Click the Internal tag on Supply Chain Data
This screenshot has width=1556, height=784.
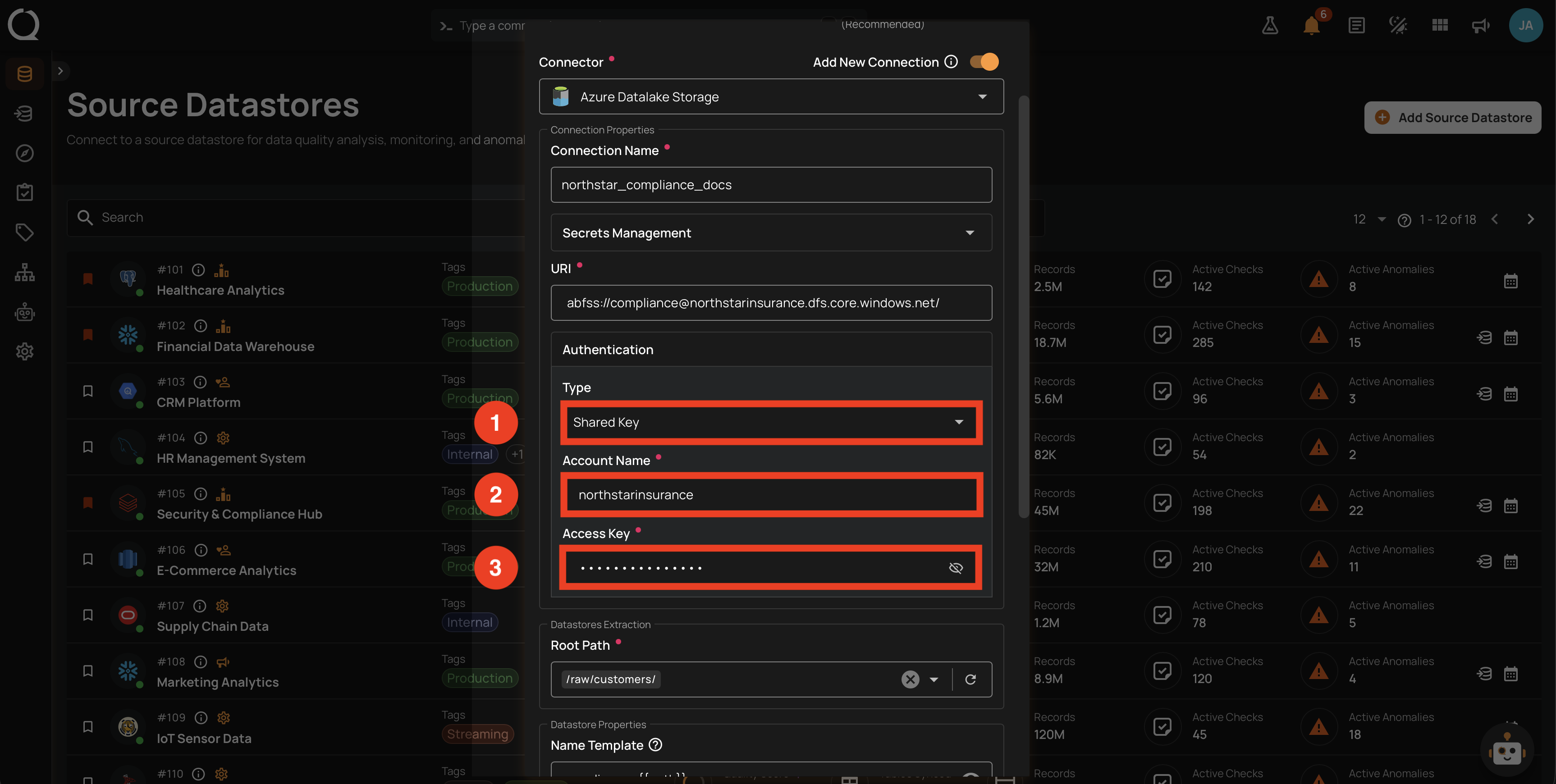pyautogui.click(x=469, y=622)
